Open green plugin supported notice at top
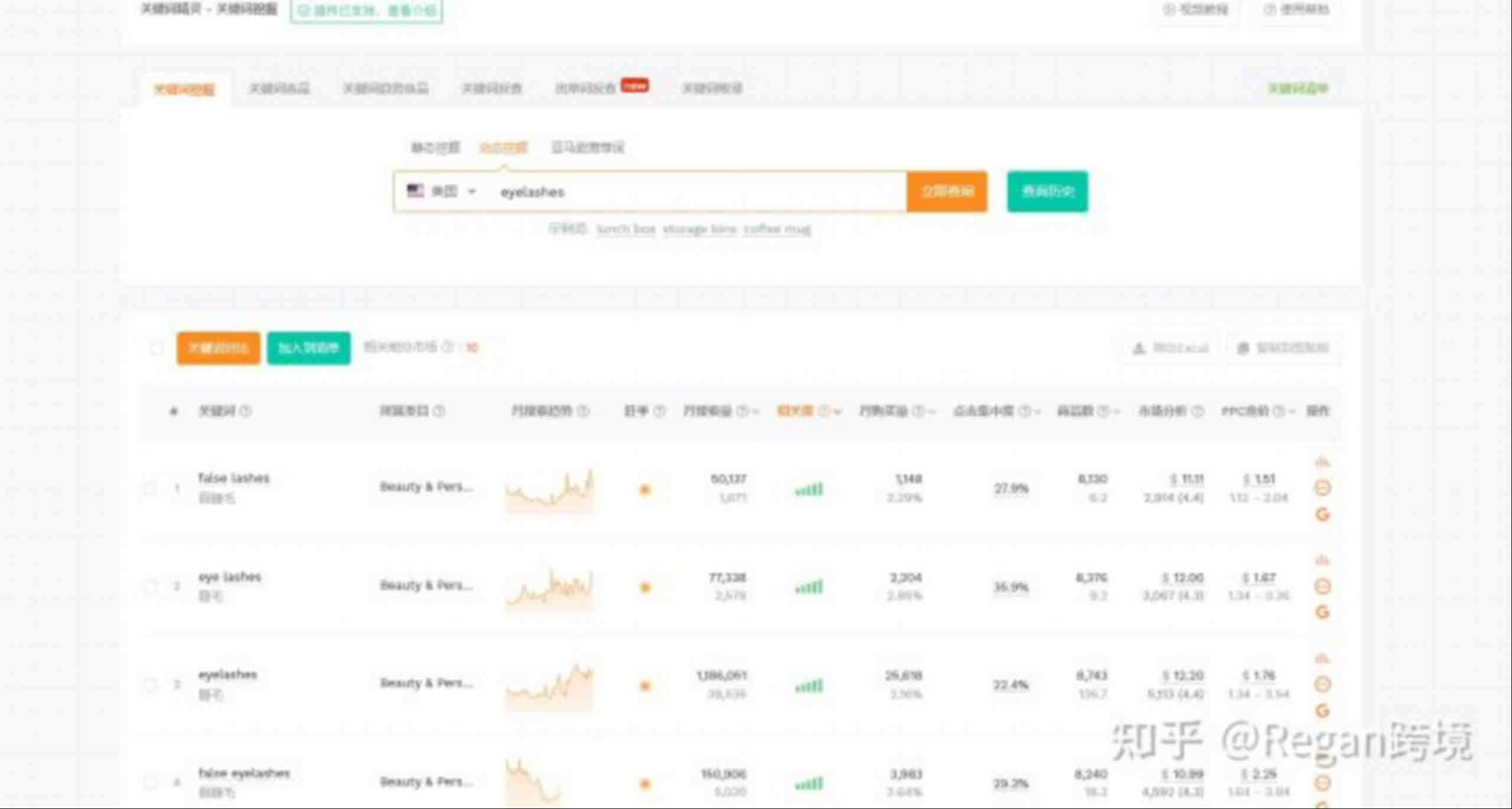The height and width of the screenshot is (809, 1512). [366, 10]
